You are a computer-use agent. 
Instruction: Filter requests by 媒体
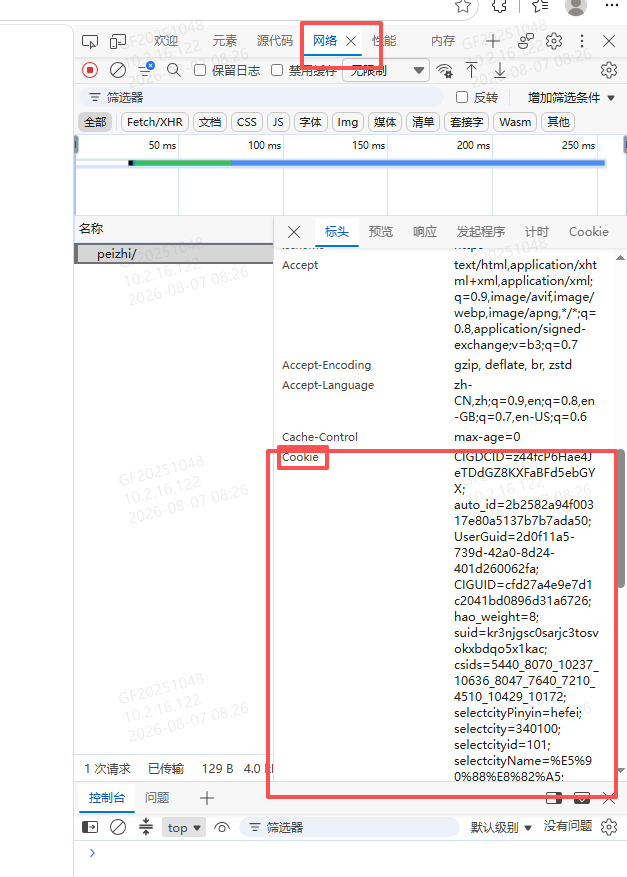tap(385, 122)
